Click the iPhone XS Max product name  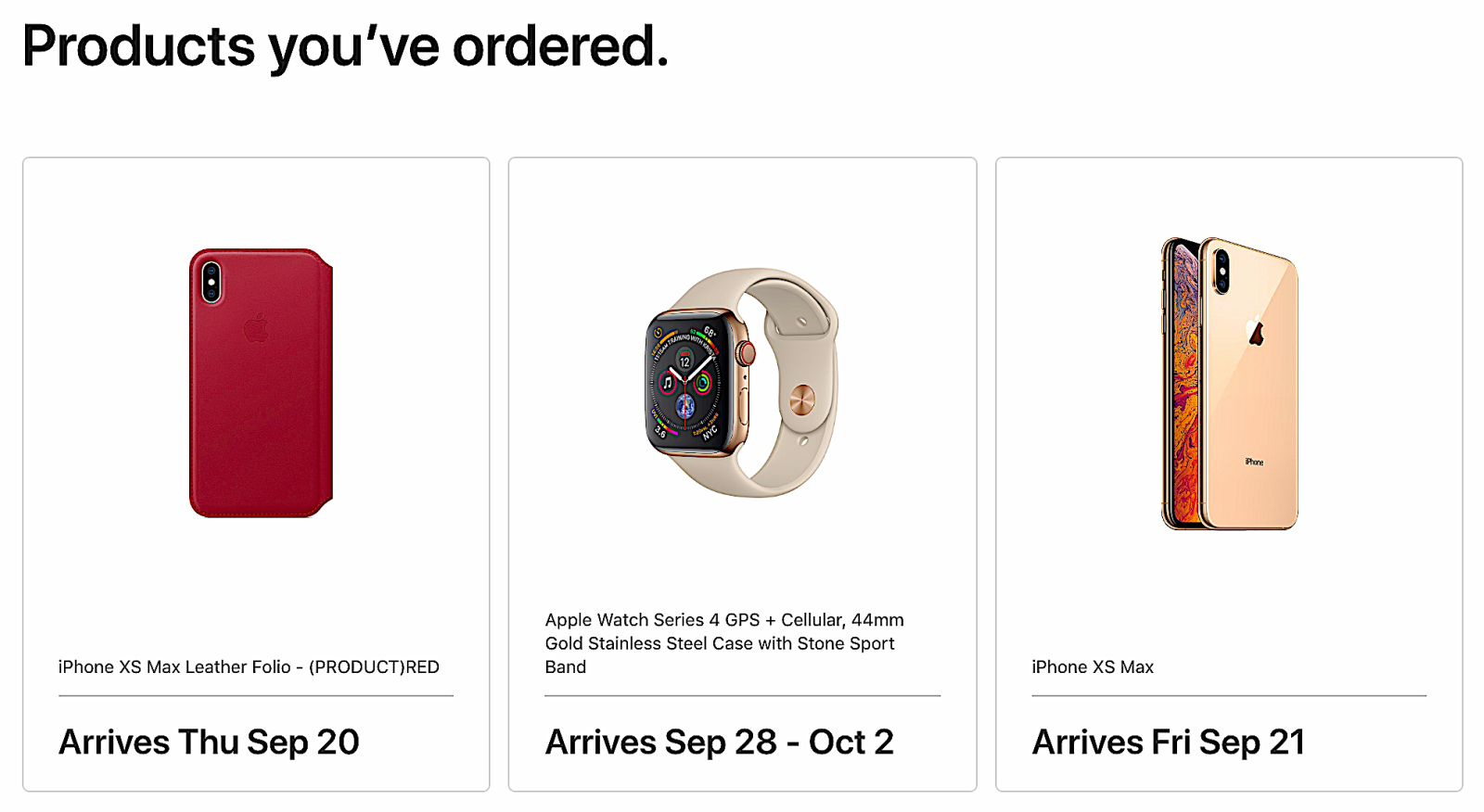click(x=1093, y=666)
